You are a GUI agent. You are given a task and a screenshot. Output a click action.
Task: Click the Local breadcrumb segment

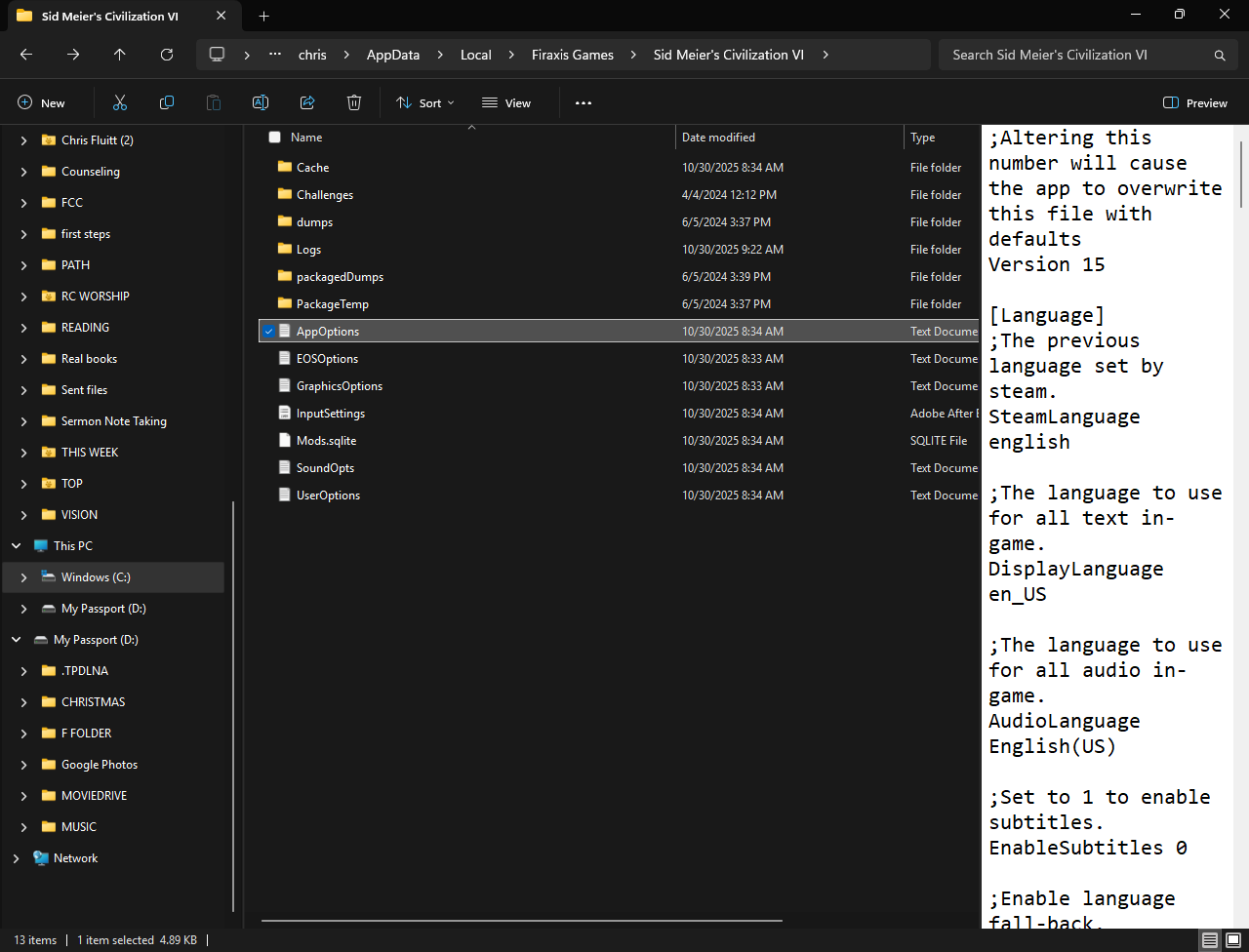click(x=475, y=55)
